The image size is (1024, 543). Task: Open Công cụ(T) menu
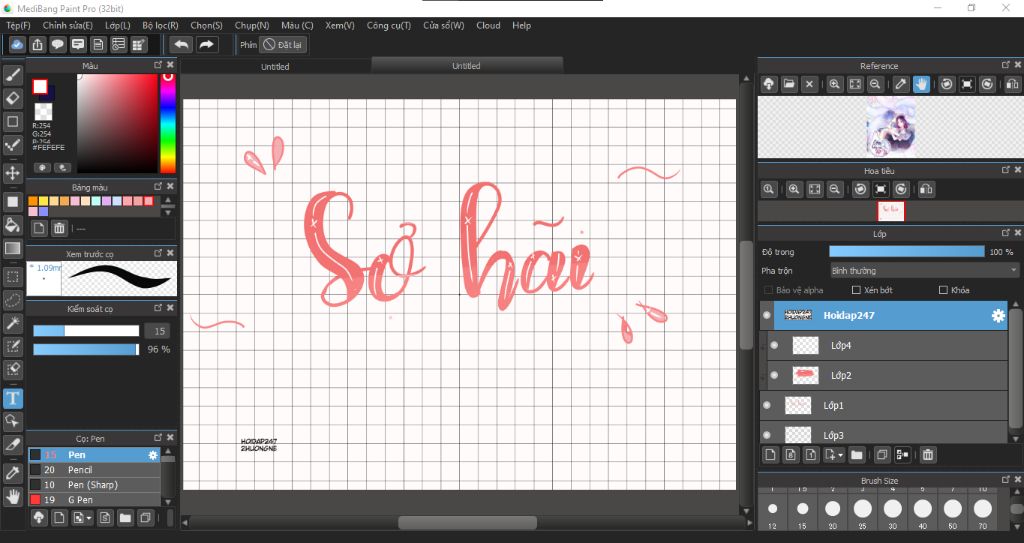click(389, 25)
